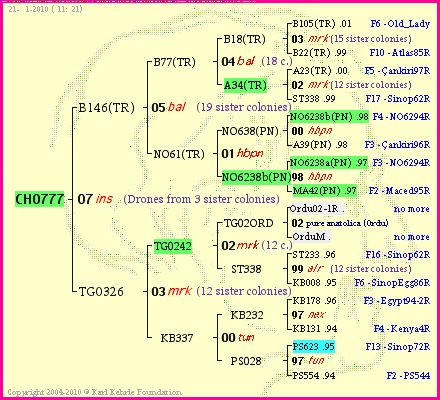Select the B18(TR) node

tap(244, 39)
